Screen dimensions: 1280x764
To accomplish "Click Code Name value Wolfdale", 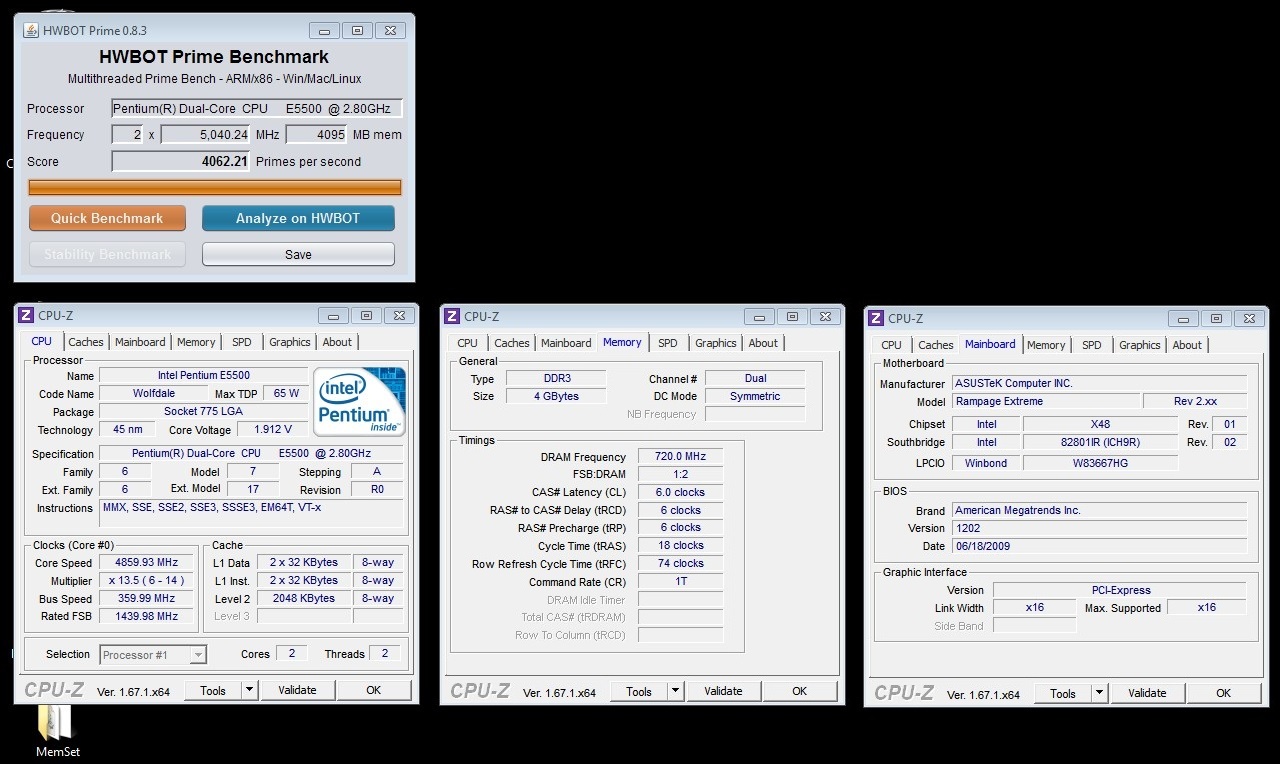I will 153,393.
